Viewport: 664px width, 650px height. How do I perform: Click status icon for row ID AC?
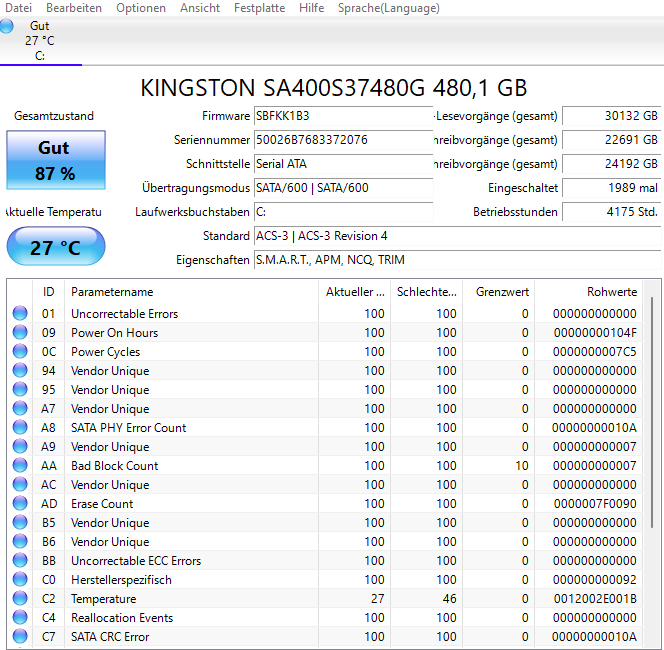pos(20,484)
